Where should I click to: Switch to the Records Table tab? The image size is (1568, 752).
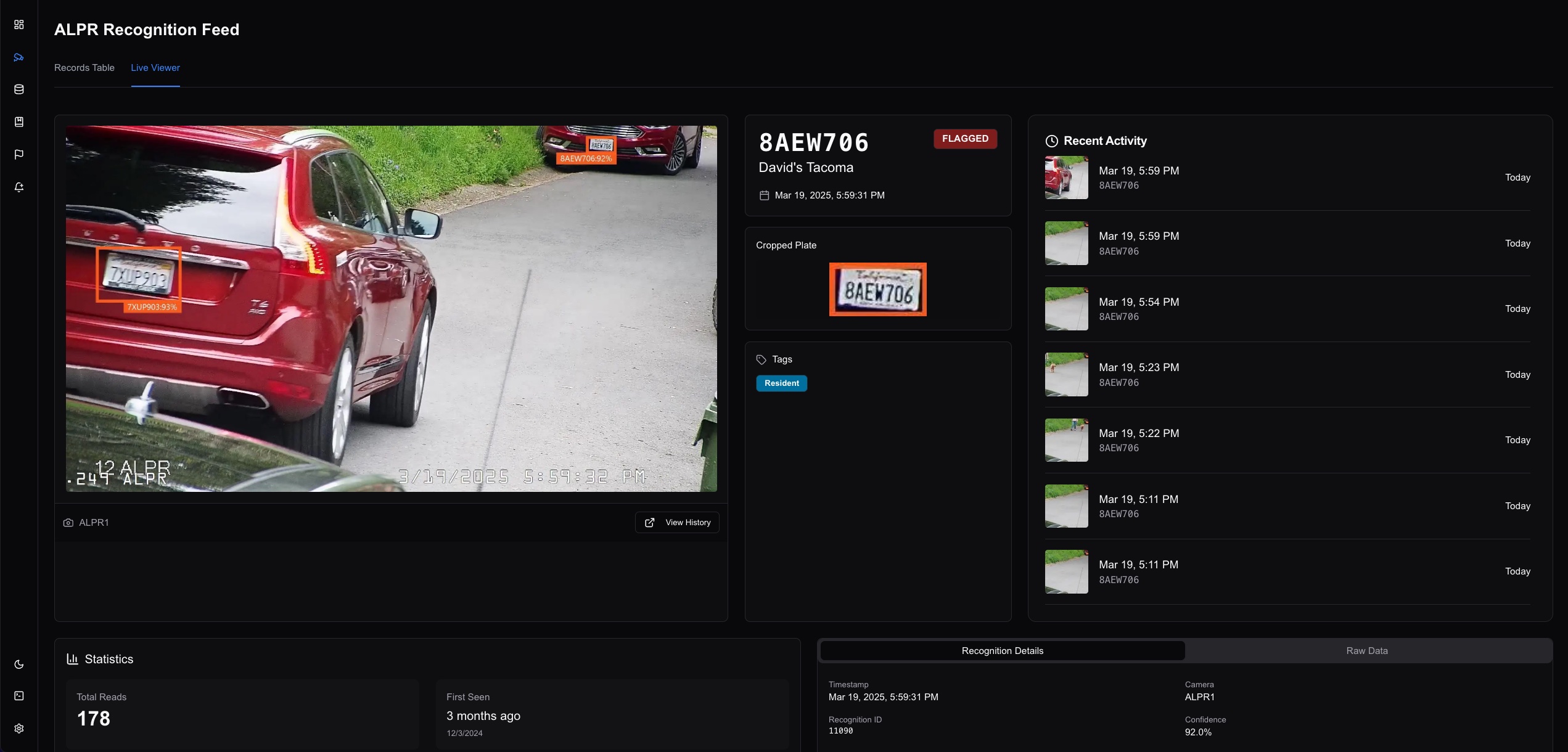[84, 68]
